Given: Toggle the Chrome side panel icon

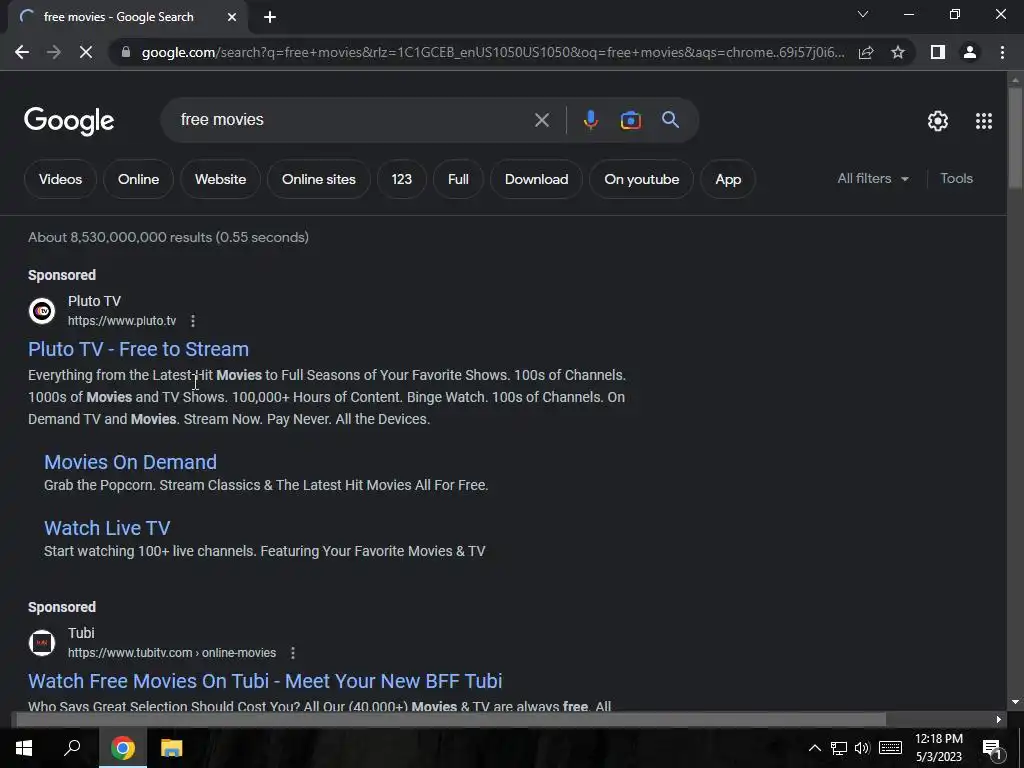Looking at the screenshot, I should (938, 52).
